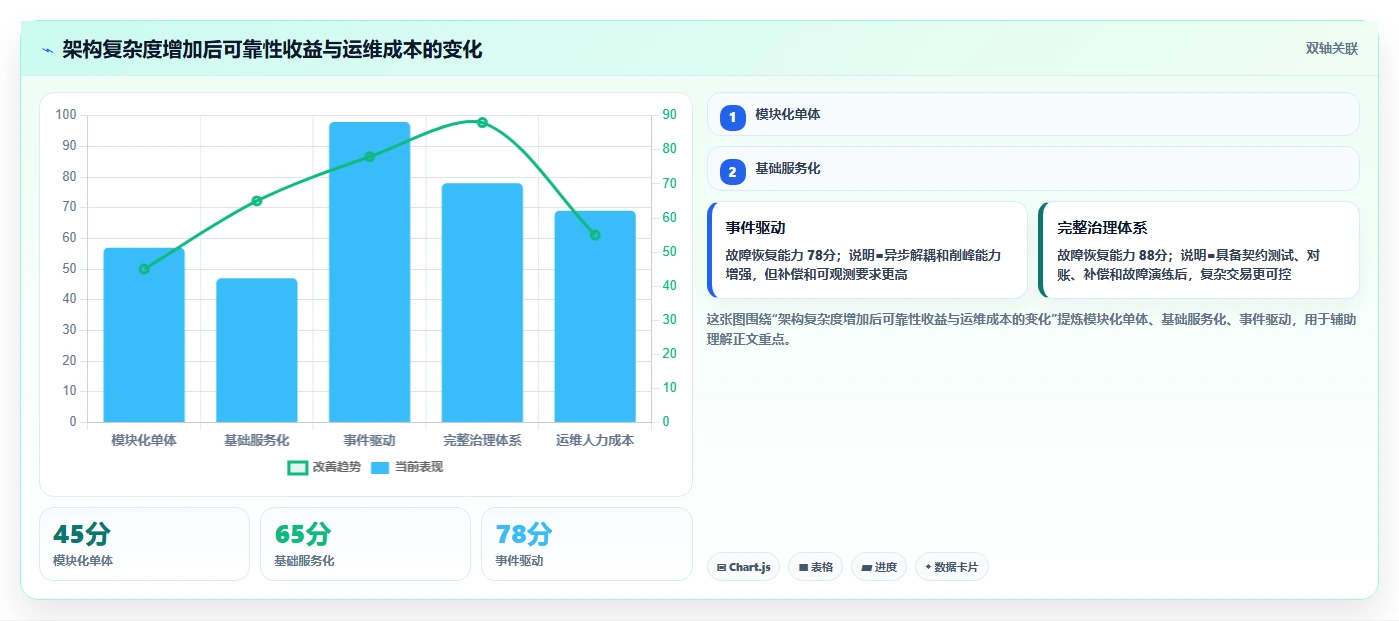This screenshot has width=1399, height=621.
Task: Open the 完整治理体系 detail card
Action: 1199,250
